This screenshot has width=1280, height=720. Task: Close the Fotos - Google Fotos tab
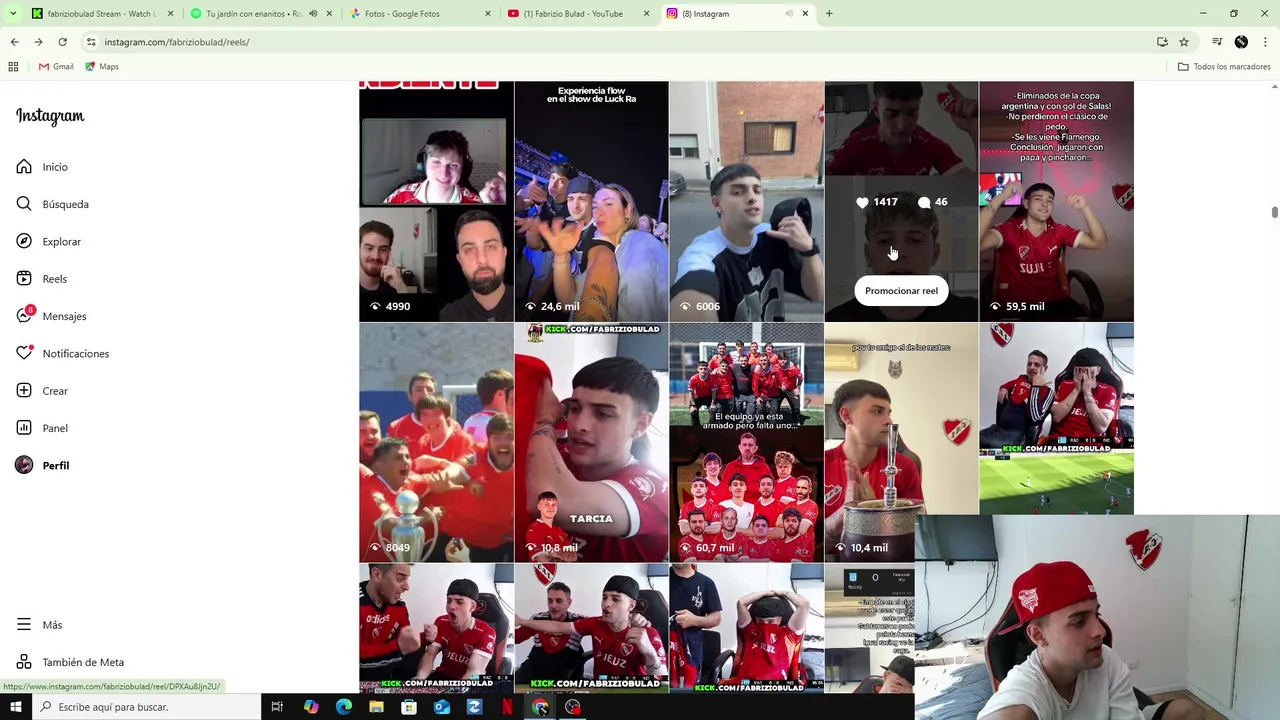pyautogui.click(x=488, y=14)
